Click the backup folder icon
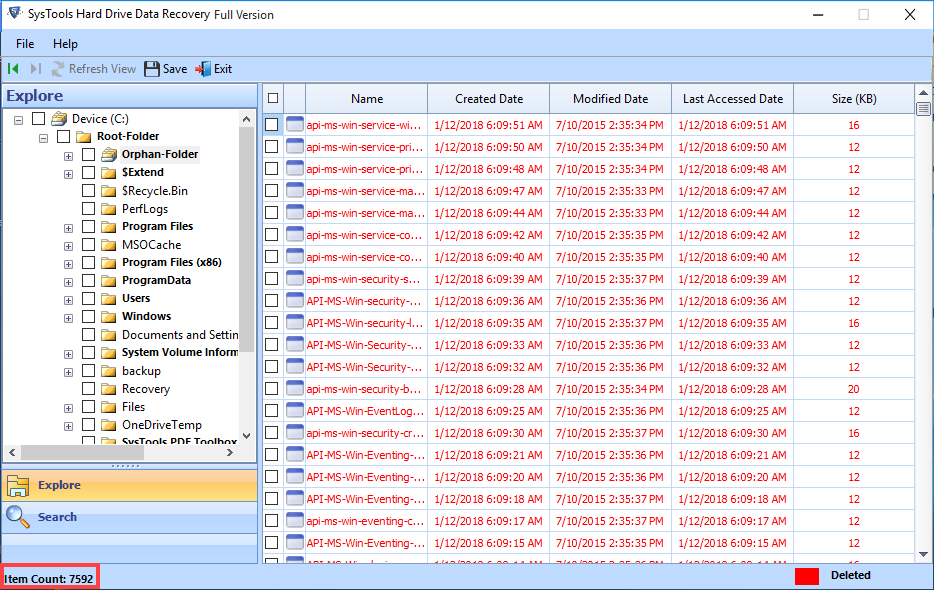934x590 pixels. click(108, 371)
